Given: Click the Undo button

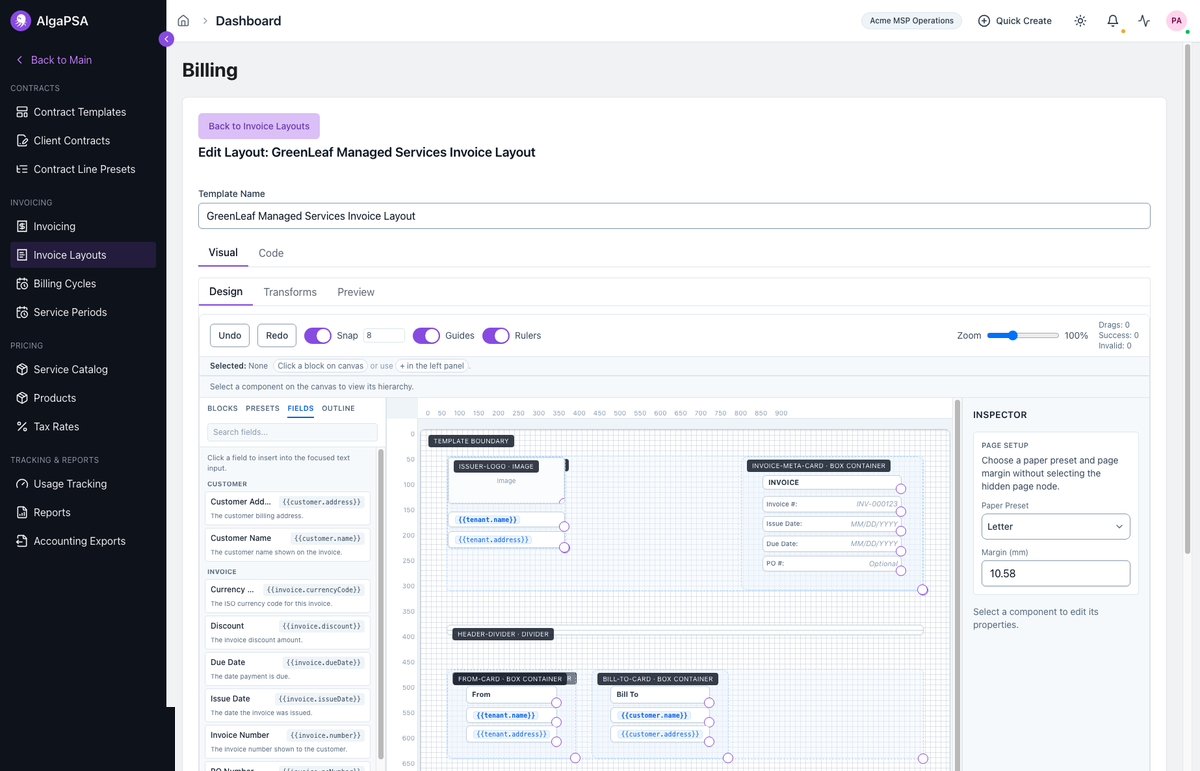Looking at the screenshot, I should tap(230, 336).
